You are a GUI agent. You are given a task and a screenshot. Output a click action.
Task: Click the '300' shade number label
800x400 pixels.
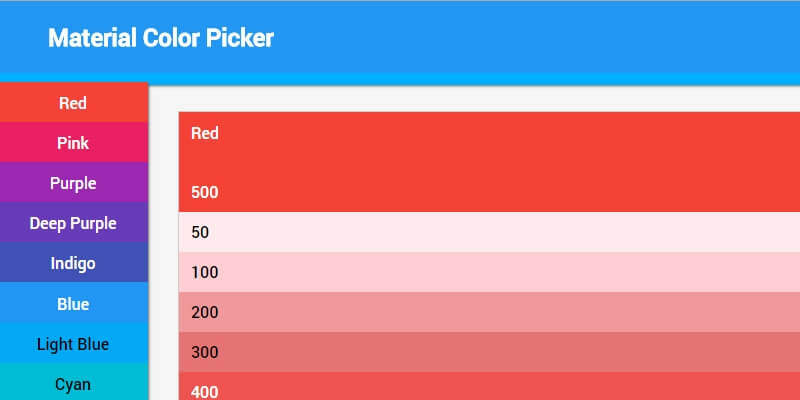(205, 352)
